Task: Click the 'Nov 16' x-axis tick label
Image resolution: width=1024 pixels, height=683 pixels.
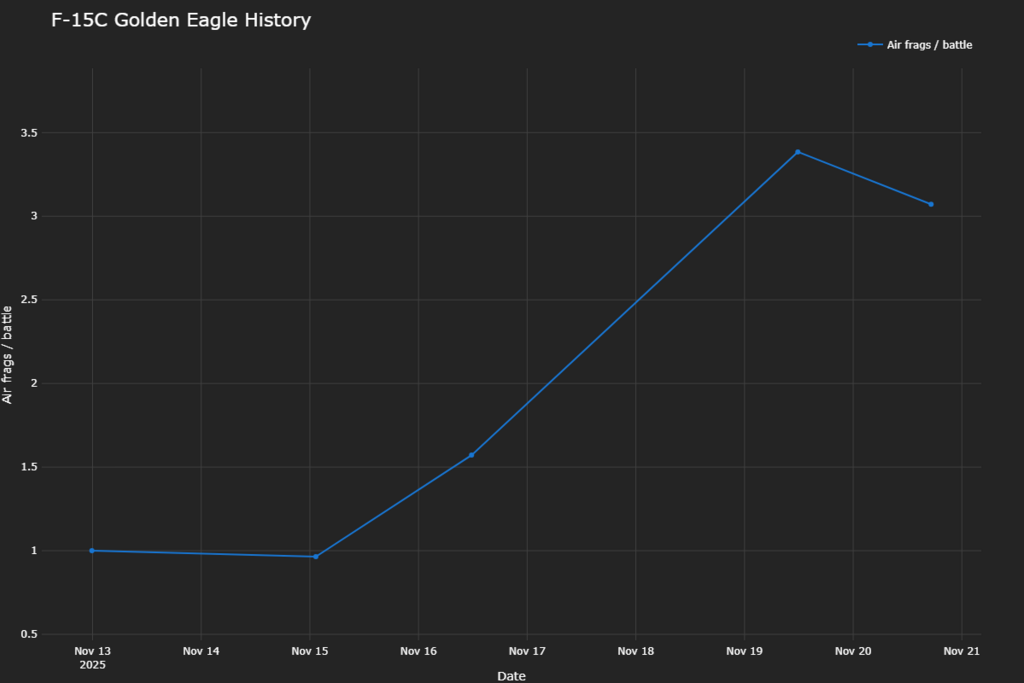Action: click(418, 651)
